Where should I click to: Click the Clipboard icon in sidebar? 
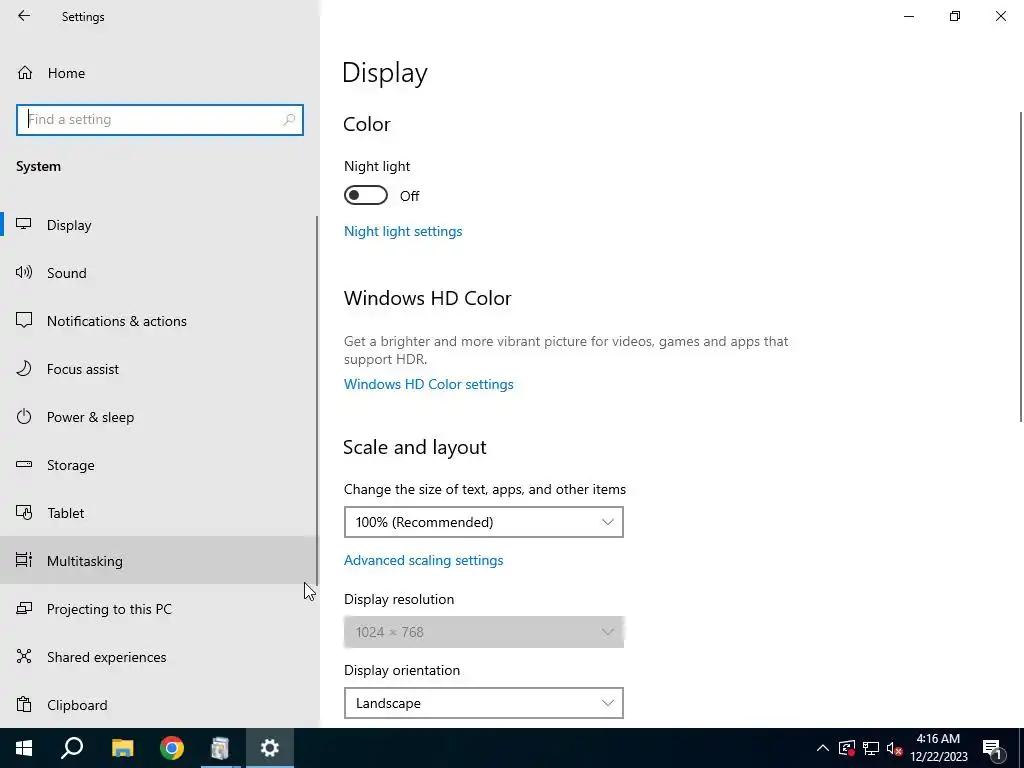click(24, 704)
